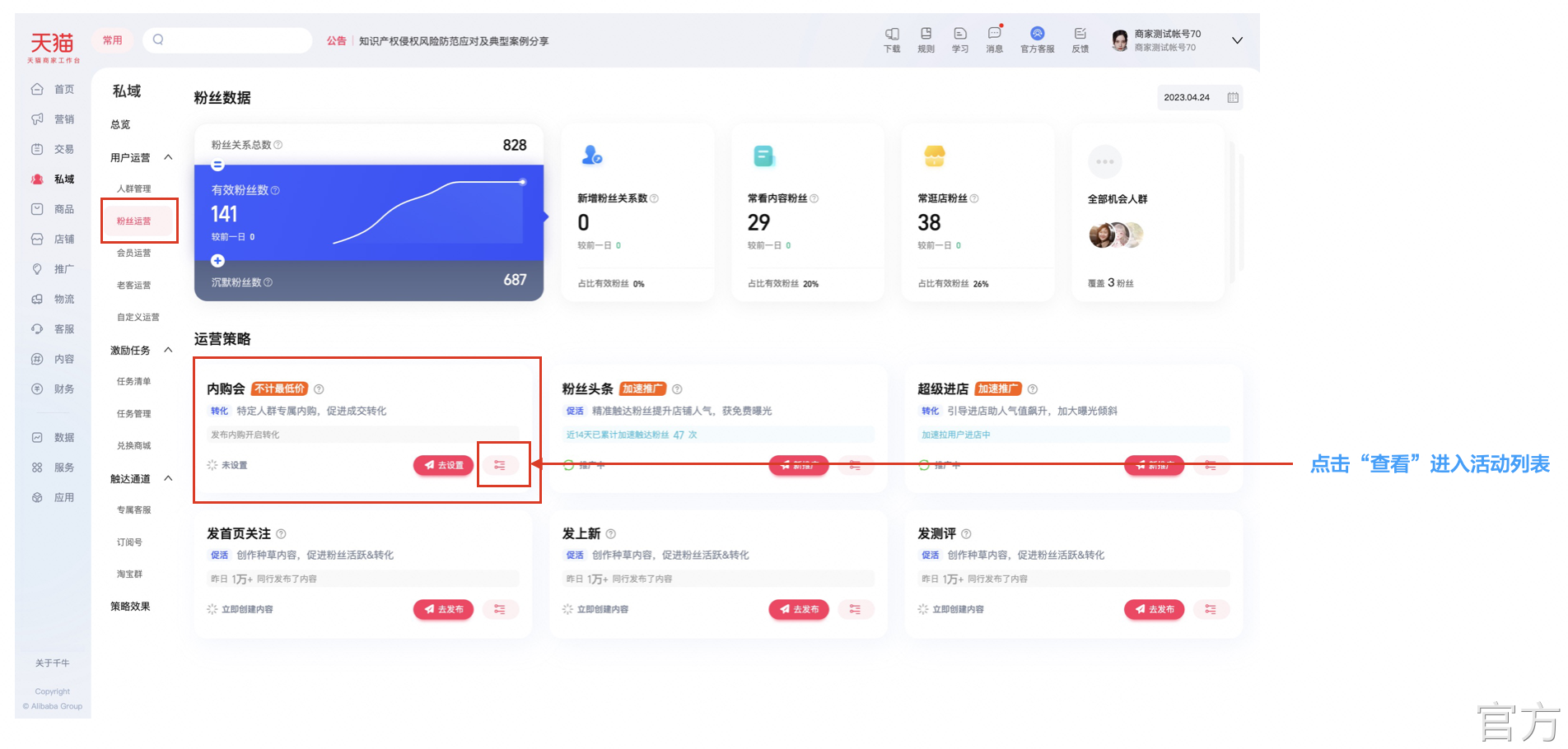The height and width of the screenshot is (749, 1568).
Task: Contact 官方客服 via headset icon
Action: [1038, 34]
